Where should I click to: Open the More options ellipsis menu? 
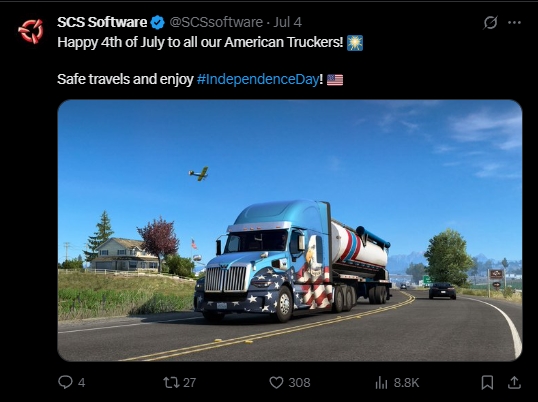tap(514, 23)
